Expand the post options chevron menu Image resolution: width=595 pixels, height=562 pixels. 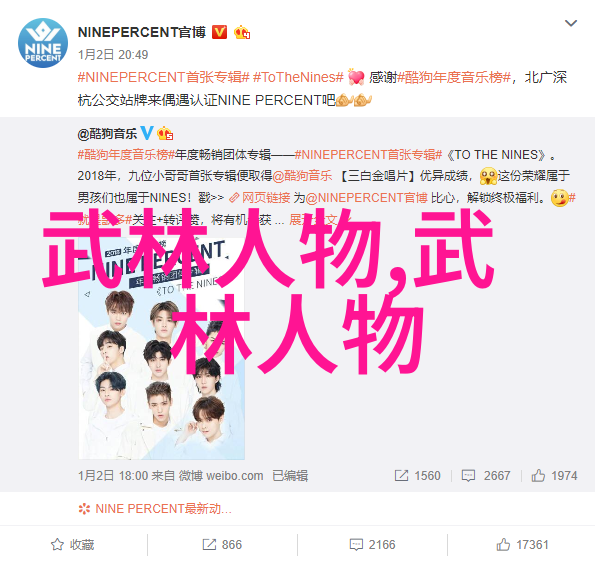click(571, 24)
